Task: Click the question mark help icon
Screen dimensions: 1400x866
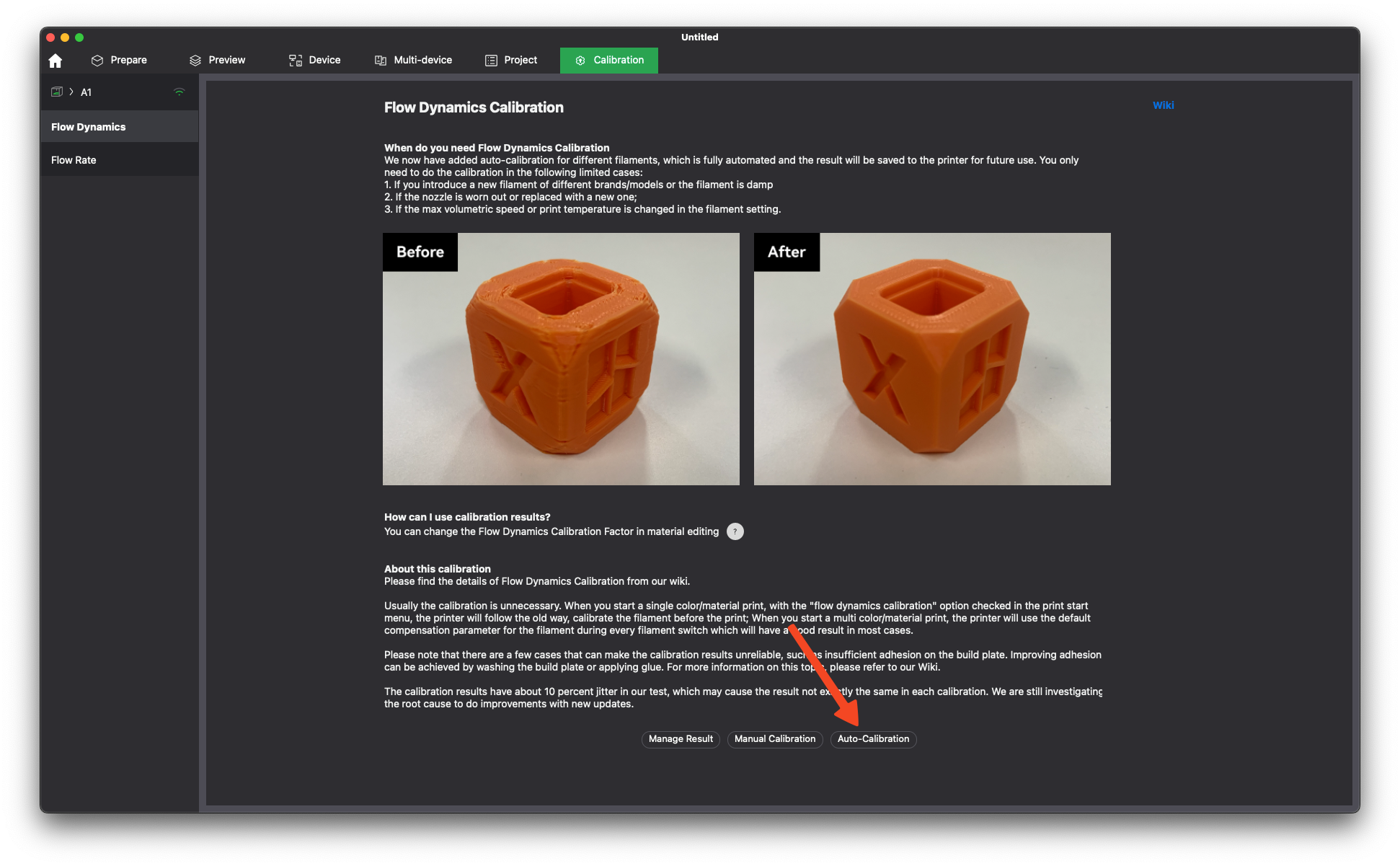Action: click(x=735, y=531)
